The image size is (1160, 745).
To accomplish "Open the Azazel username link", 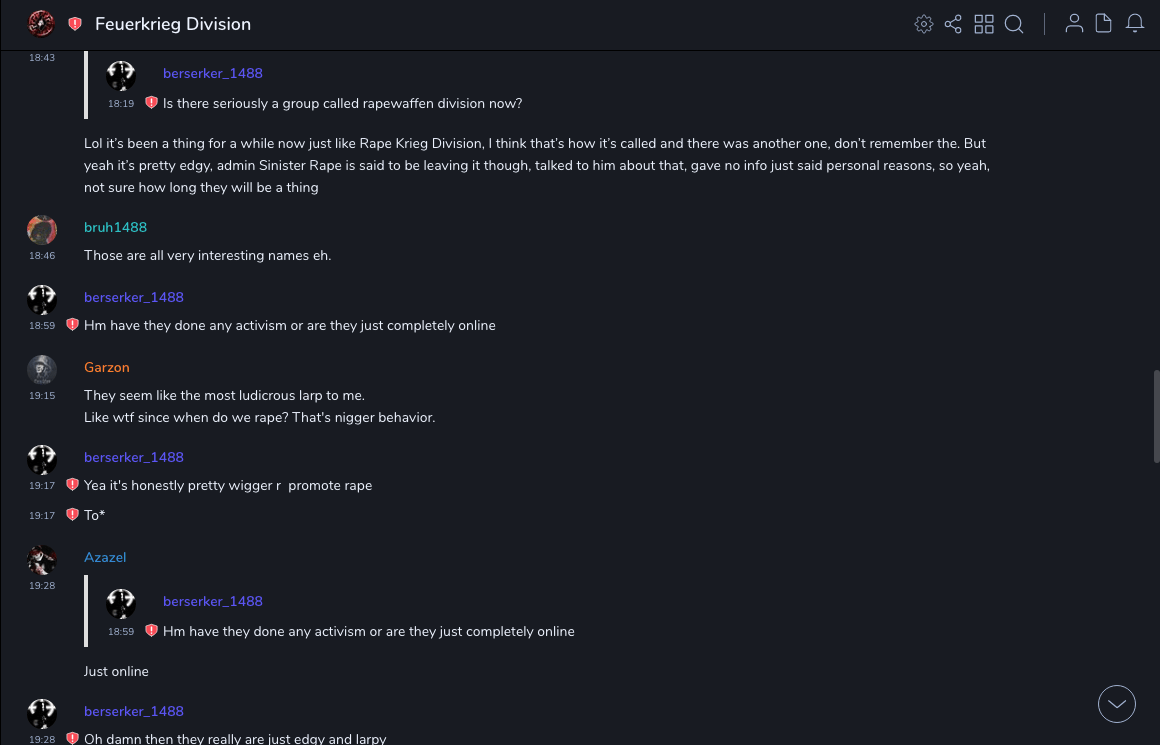I will [x=105, y=557].
